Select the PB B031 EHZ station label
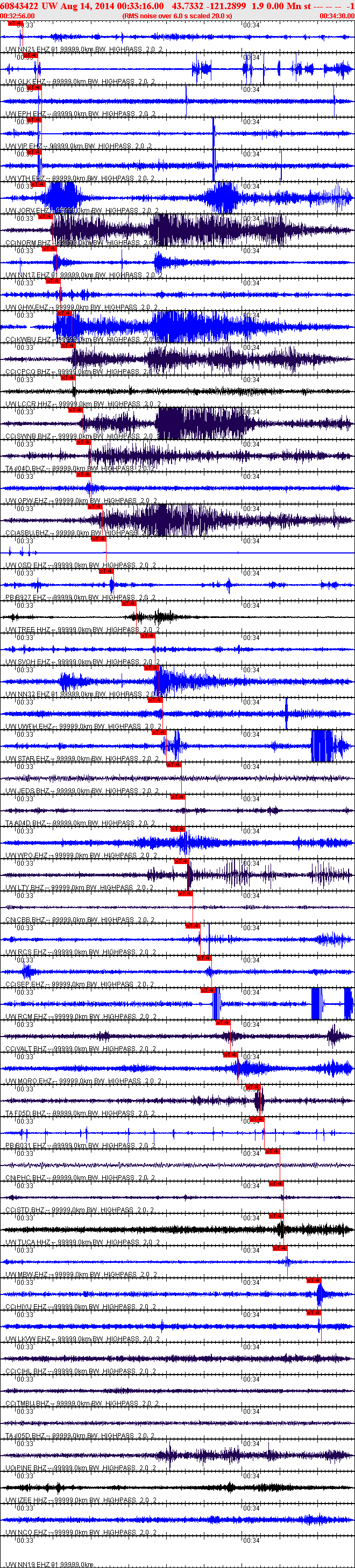 coord(80,1146)
